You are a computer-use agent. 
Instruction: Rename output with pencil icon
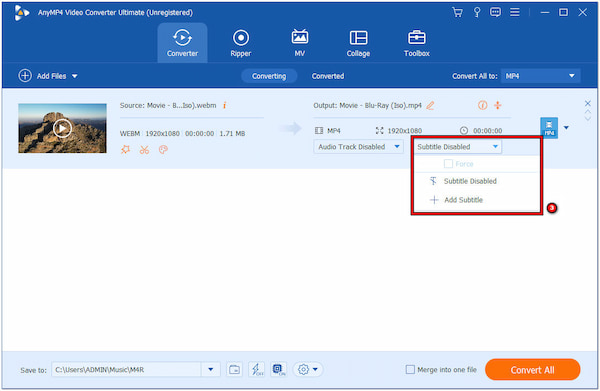tap(430, 105)
